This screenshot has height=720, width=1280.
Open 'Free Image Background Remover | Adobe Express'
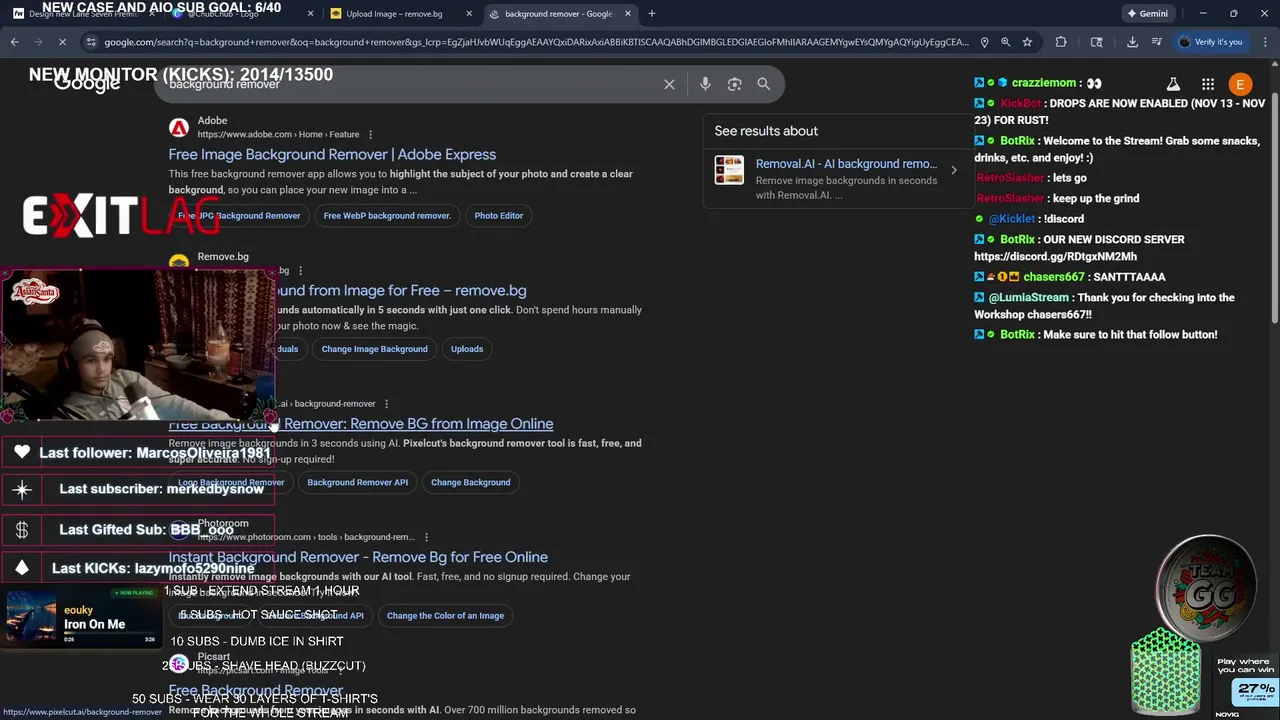pyautogui.click(x=332, y=154)
